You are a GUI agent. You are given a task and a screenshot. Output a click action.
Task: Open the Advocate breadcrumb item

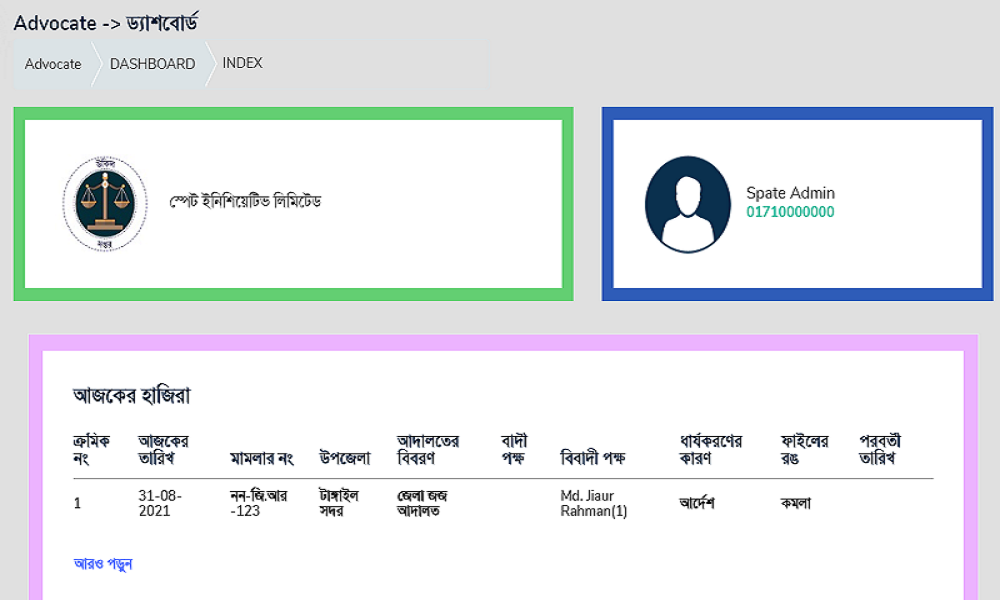[x=53, y=64]
